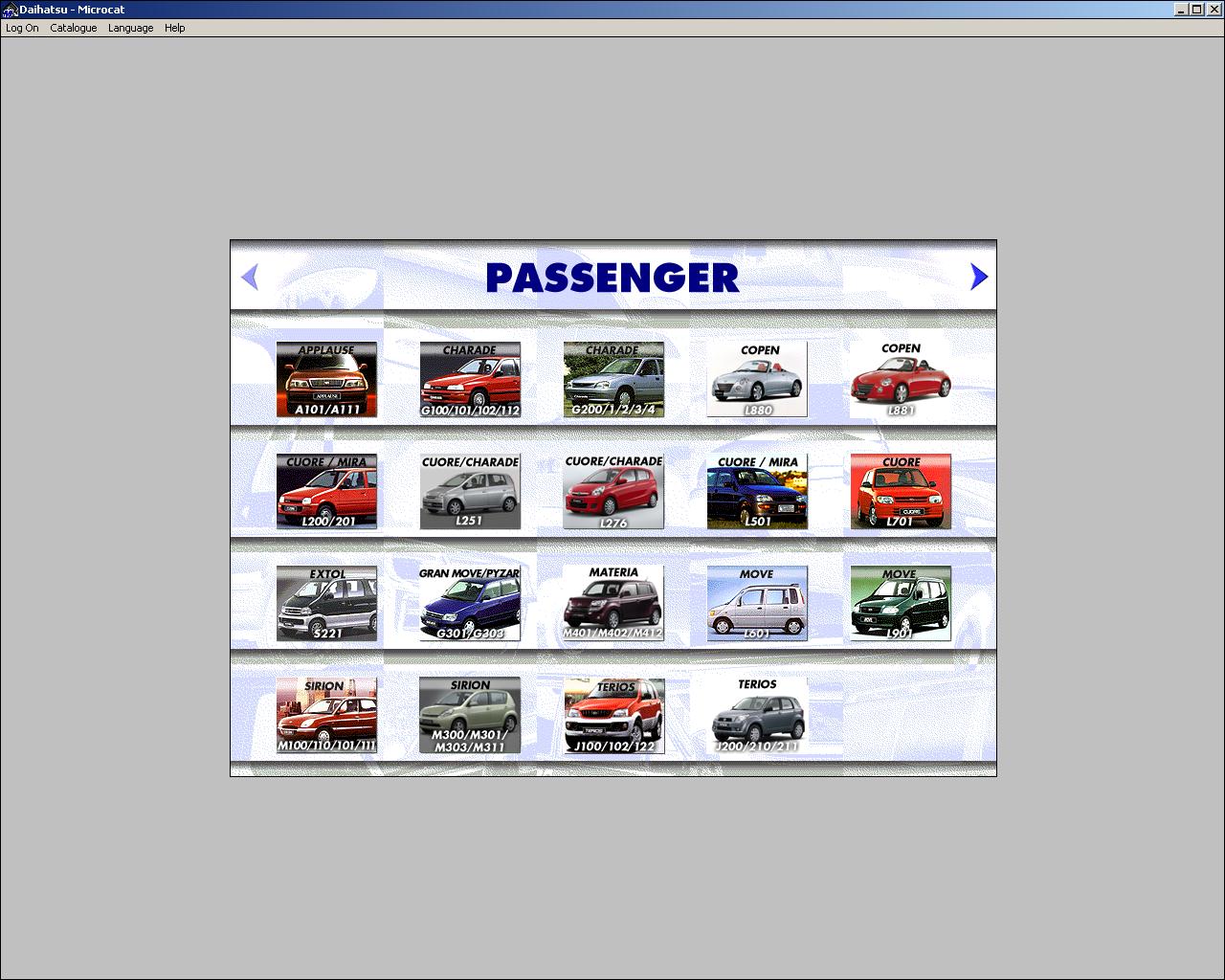Click the right navigation arrow

(x=977, y=277)
